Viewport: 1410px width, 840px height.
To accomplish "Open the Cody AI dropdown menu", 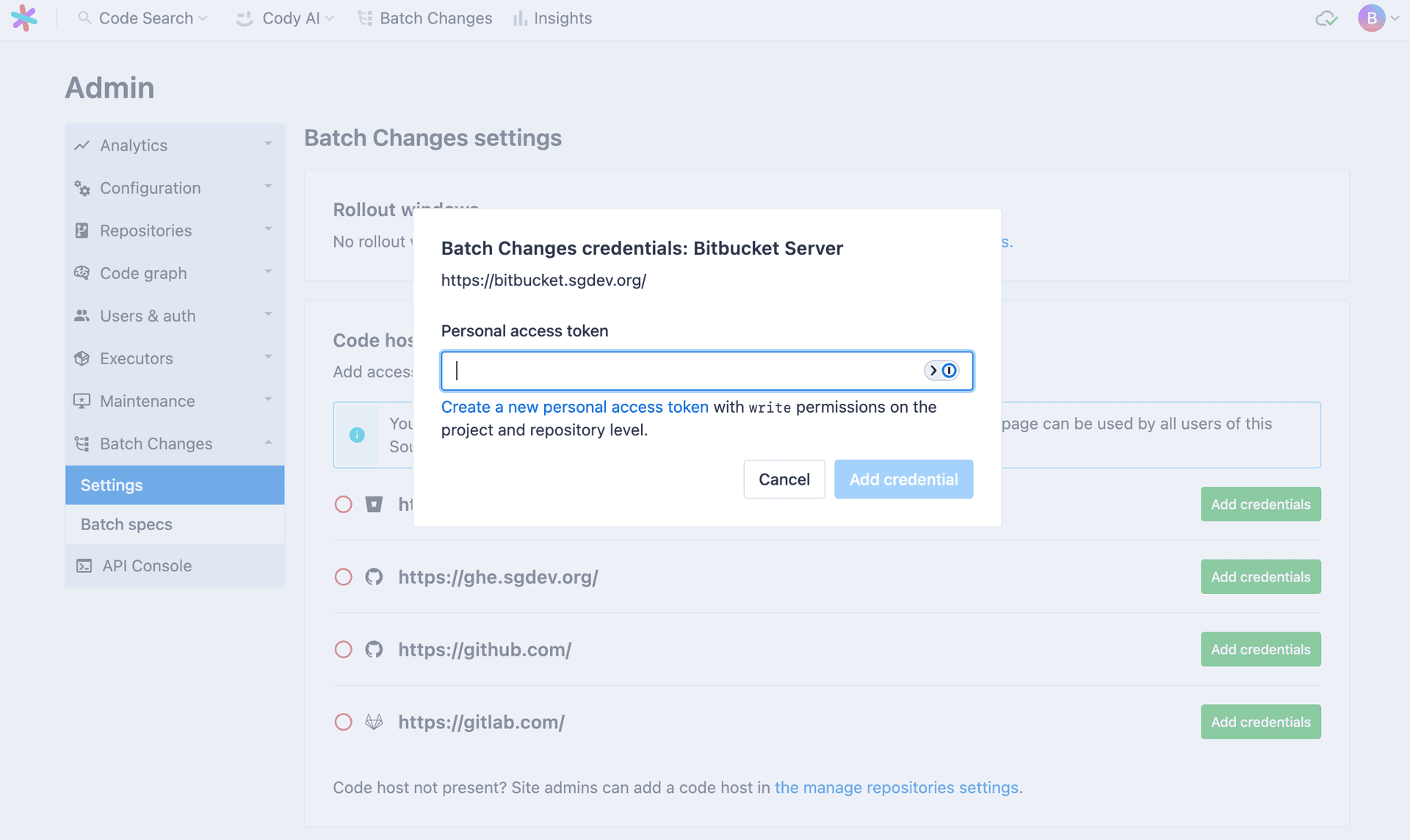I will (x=285, y=18).
